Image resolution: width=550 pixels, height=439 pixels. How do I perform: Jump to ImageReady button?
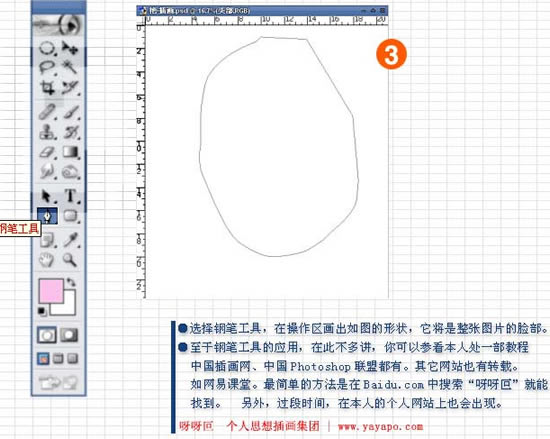(x=58, y=383)
